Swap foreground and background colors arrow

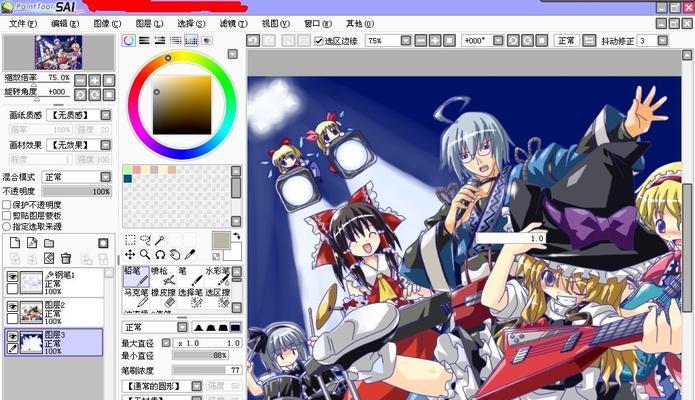[x=236, y=236]
